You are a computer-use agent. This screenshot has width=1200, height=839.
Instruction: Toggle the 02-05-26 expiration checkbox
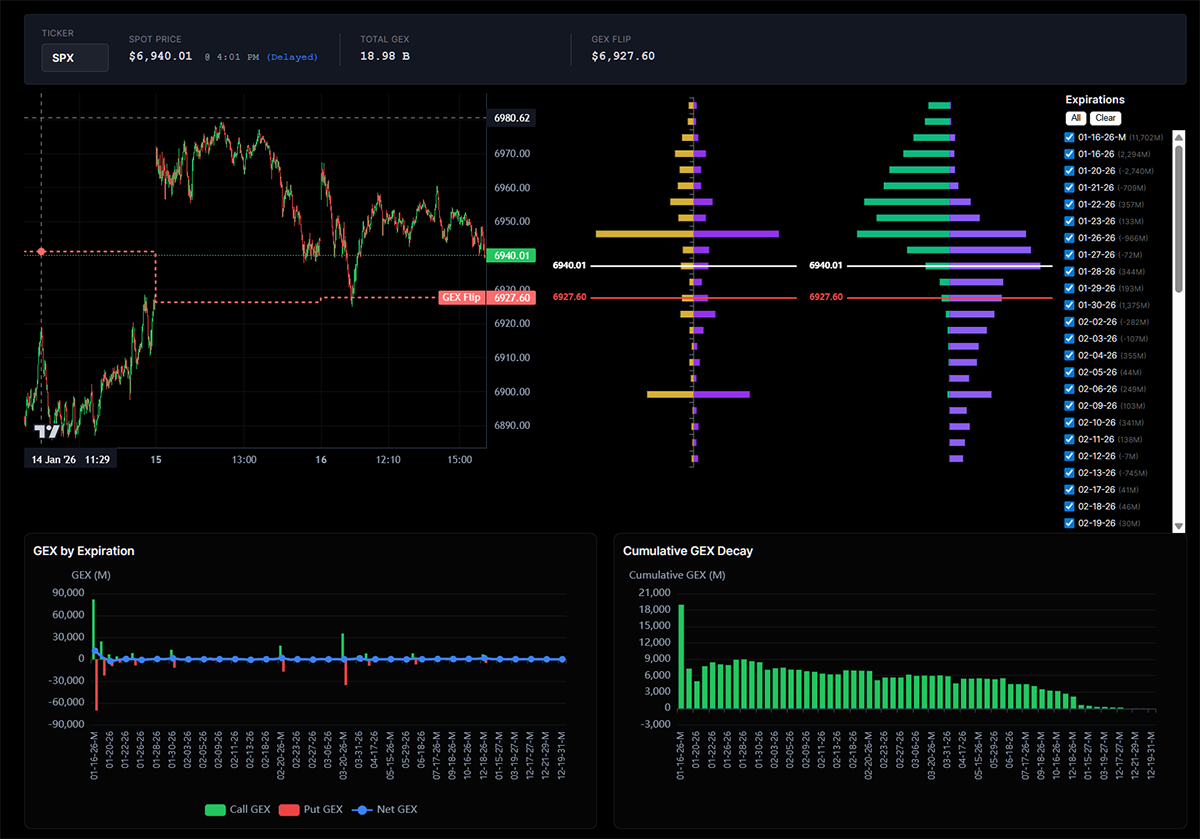pyautogui.click(x=1069, y=372)
